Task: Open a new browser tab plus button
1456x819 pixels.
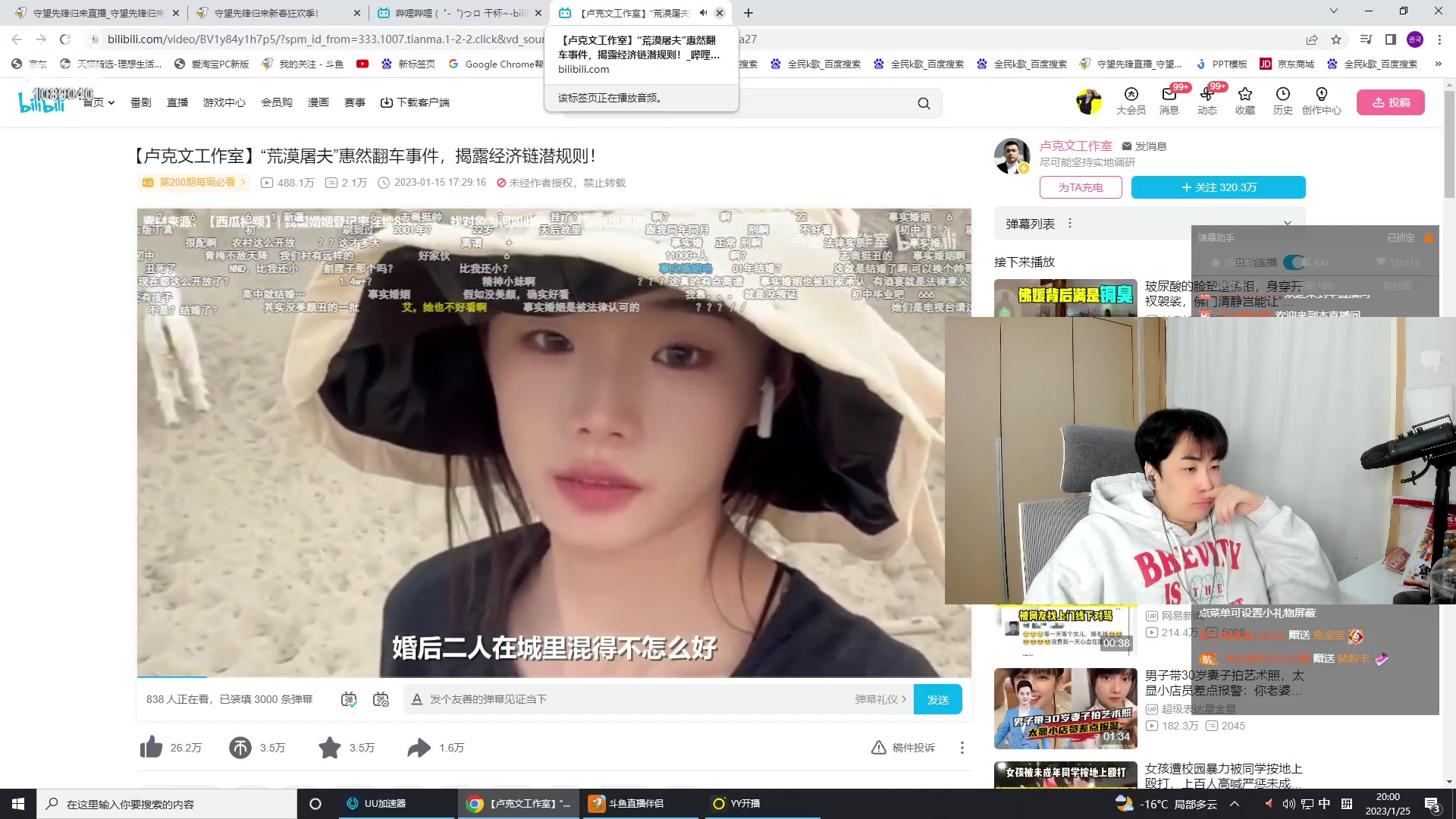Action: coord(748,13)
